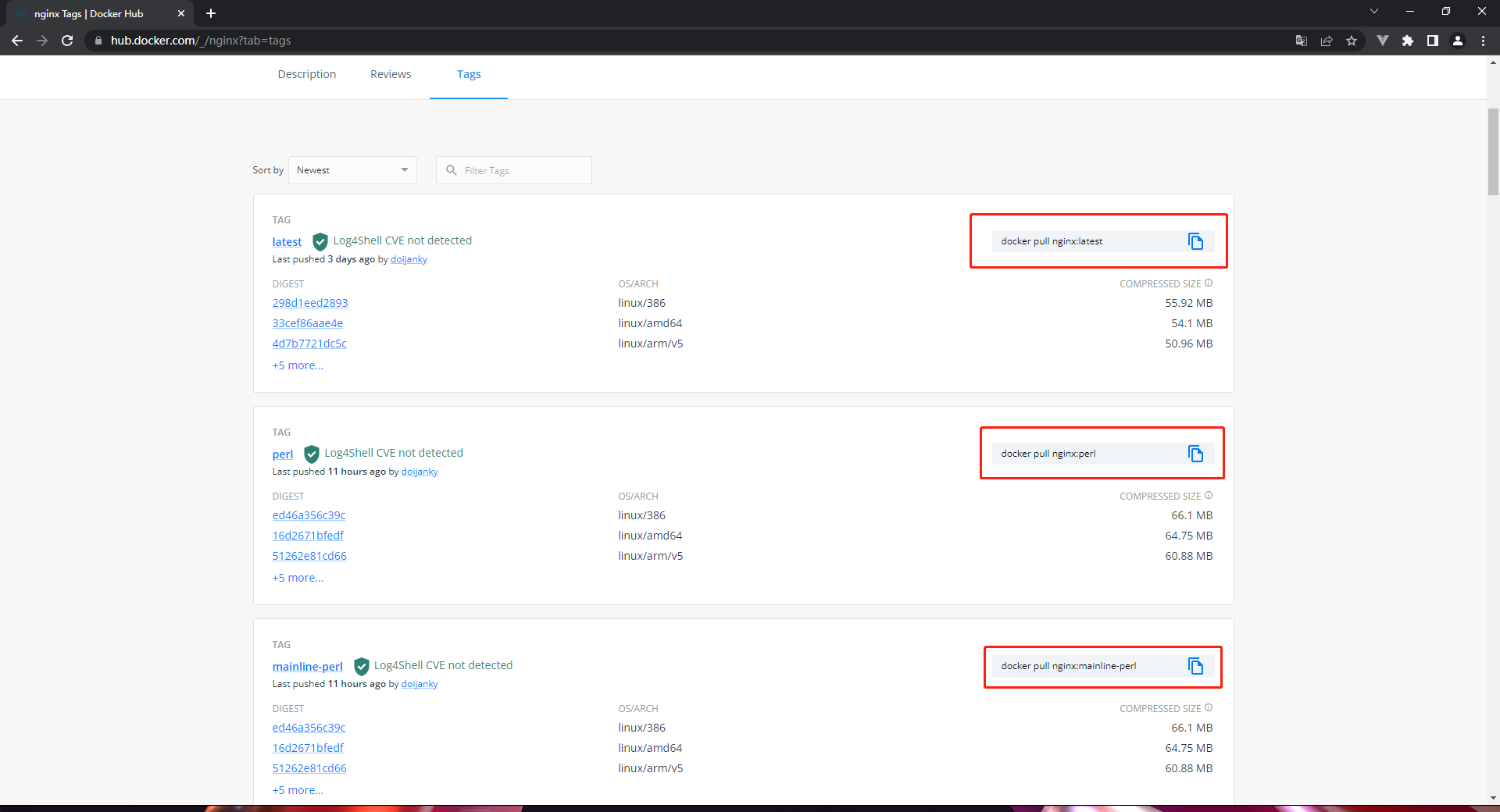Image resolution: width=1500 pixels, height=812 pixels.
Task: Click the browser address bar URL
Action: (201, 41)
